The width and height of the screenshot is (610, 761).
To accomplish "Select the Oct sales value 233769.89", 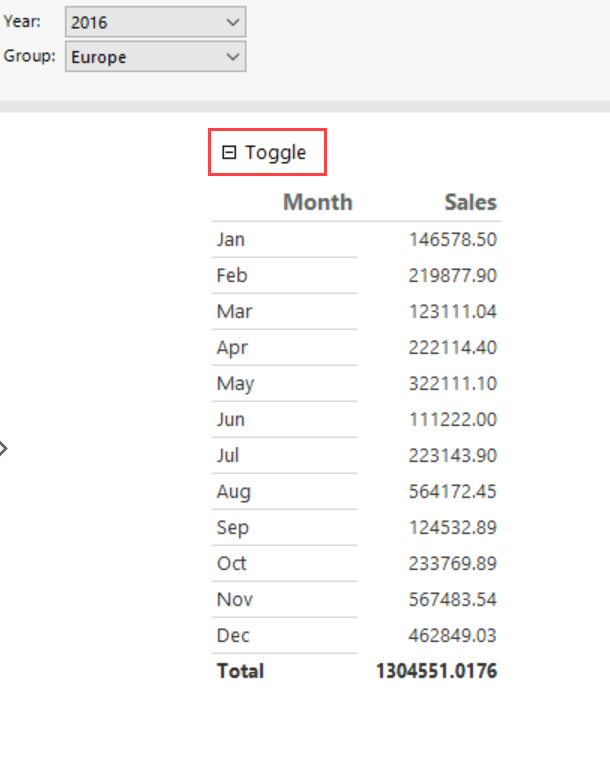I will coord(452,564).
